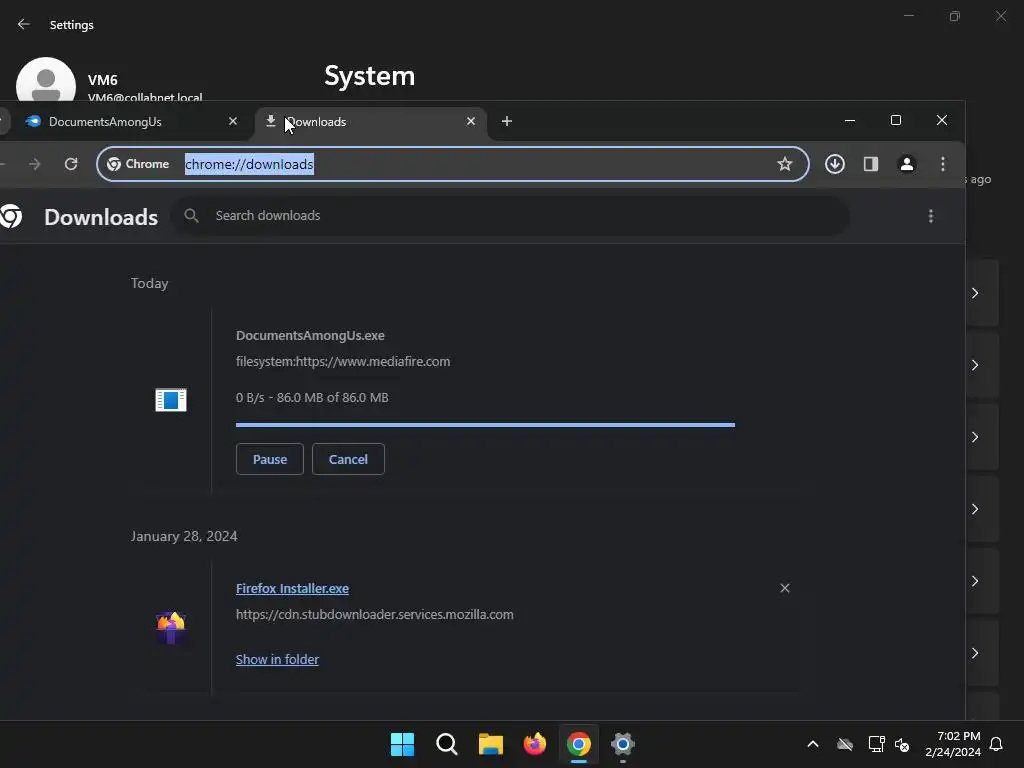
Task: Pause the DocumentsAmongUs.exe download
Action: (x=270, y=459)
